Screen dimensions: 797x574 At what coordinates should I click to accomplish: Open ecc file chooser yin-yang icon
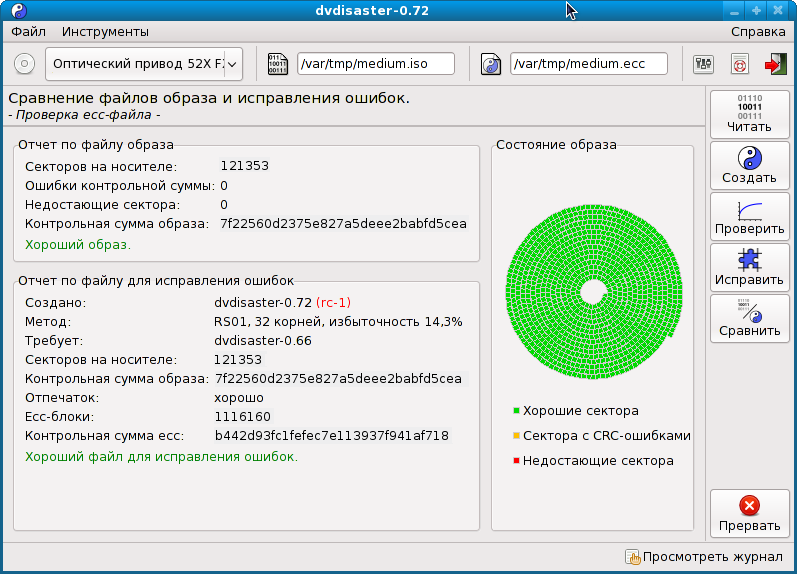491,64
